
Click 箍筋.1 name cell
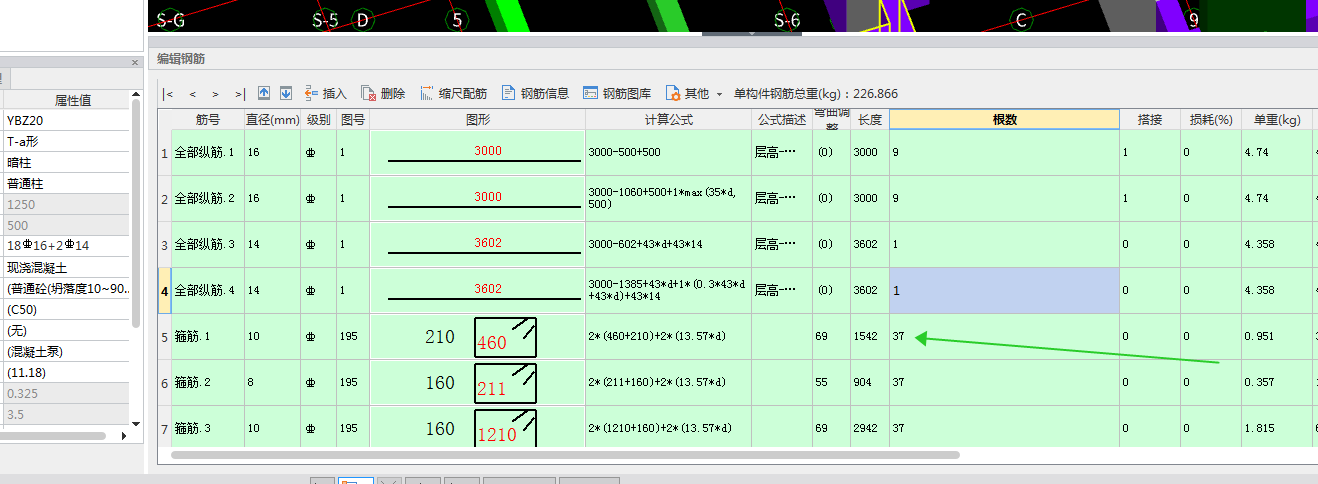[207, 336]
